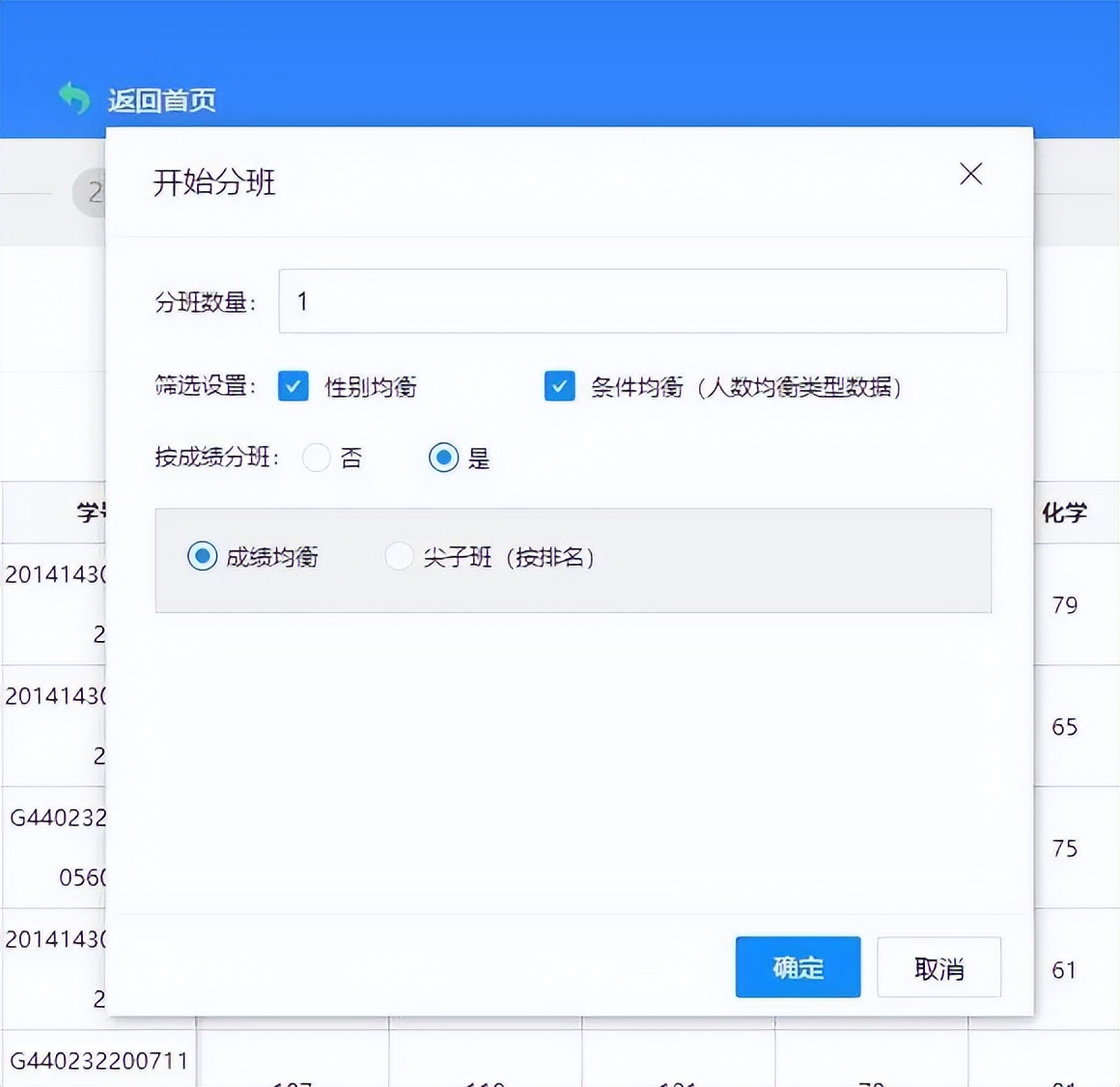The height and width of the screenshot is (1087, 1120).
Task: Click the checkmark icon in 条件均衡 checkbox
Action: point(560,386)
